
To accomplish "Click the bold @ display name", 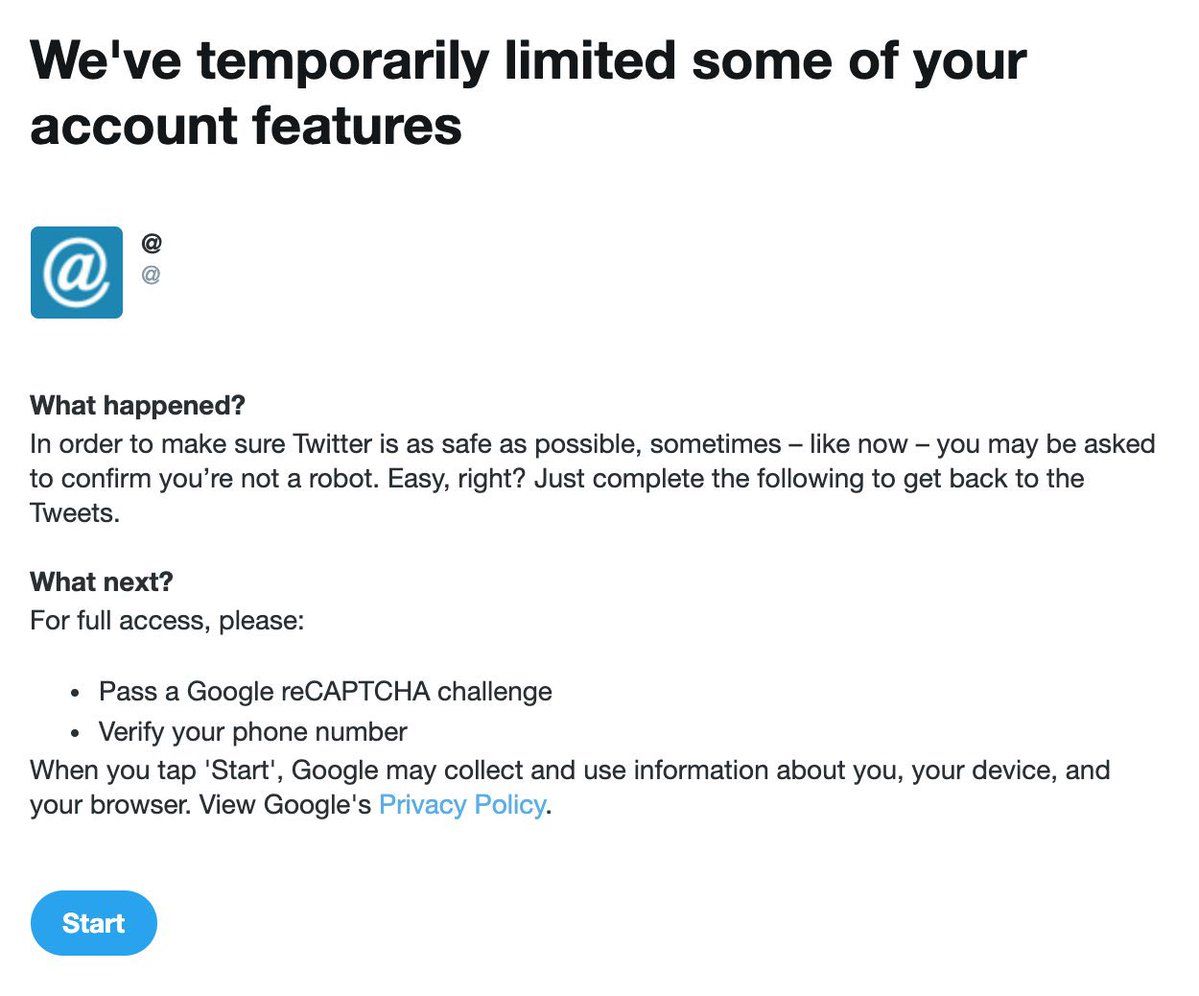I will pos(151,243).
